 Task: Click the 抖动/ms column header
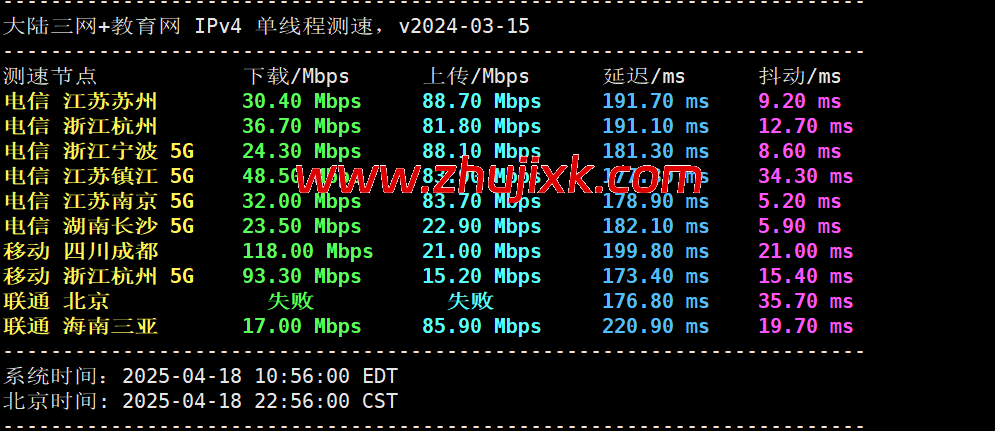800,76
